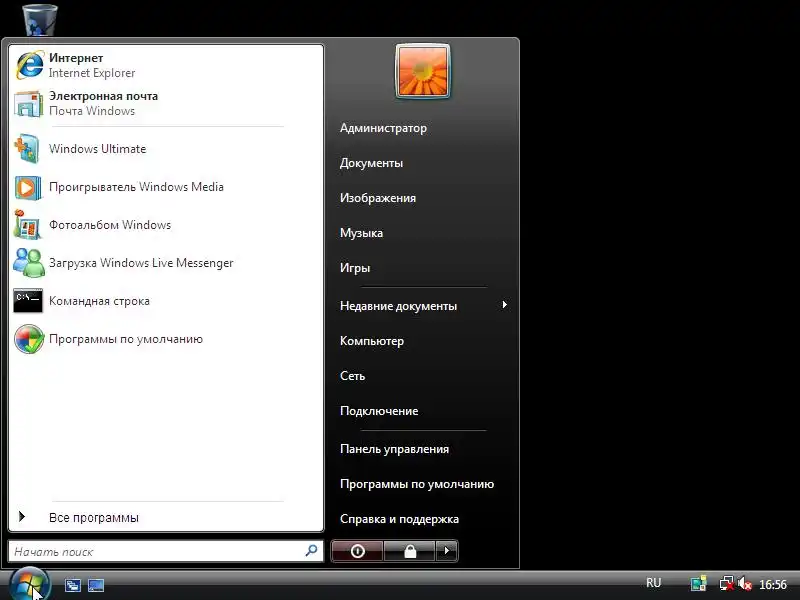Click the muted volume tray icon

745,584
